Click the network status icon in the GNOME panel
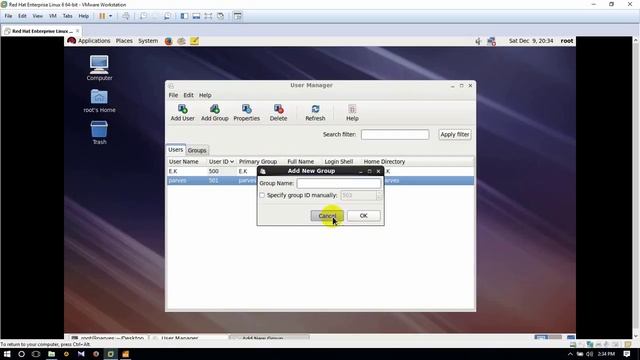This screenshot has height=360, width=640. click(491, 41)
